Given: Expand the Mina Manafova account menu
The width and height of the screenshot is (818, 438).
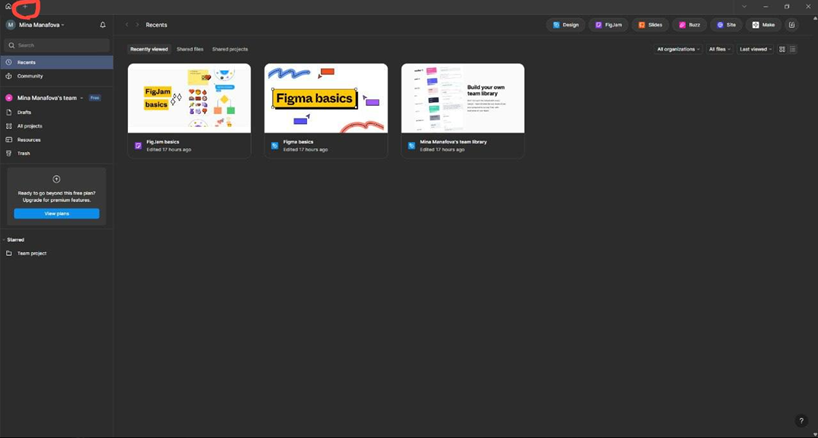Looking at the screenshot, I should point(40,25).
